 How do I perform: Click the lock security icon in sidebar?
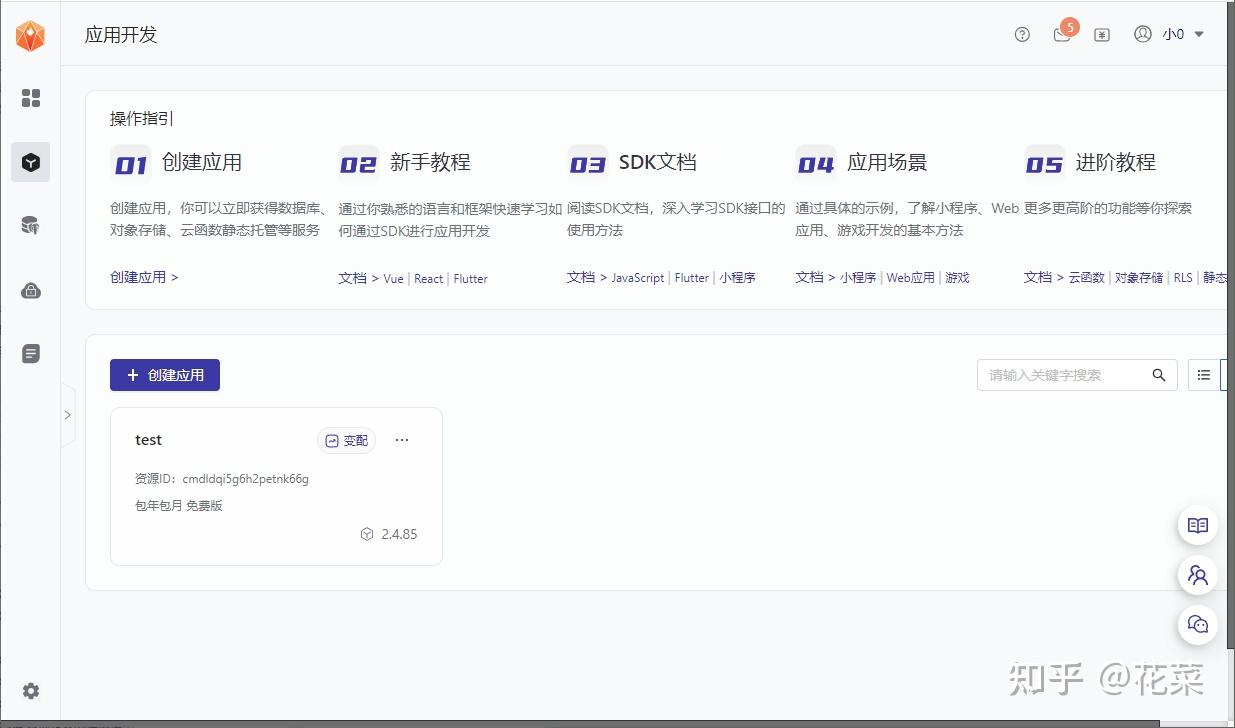(30, 289)
